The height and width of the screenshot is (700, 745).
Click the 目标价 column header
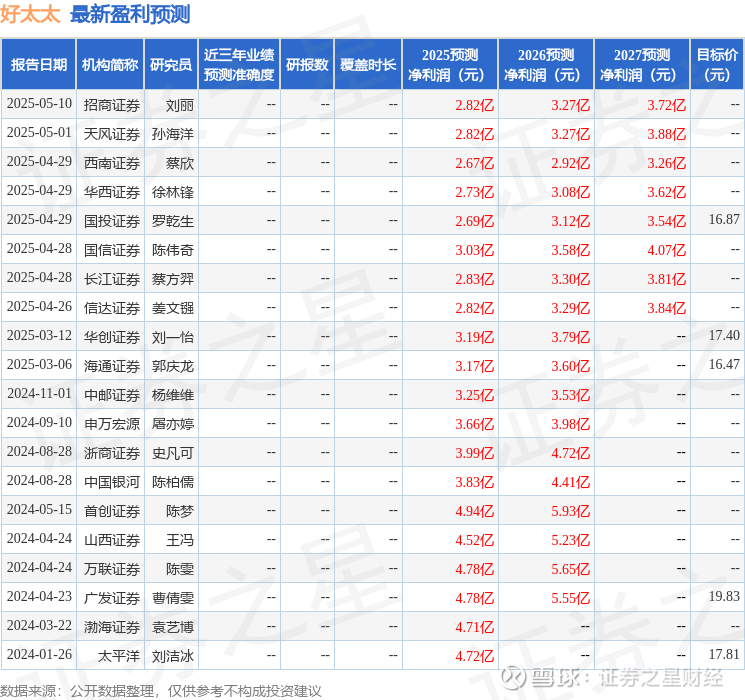click(x=717, y=65)
